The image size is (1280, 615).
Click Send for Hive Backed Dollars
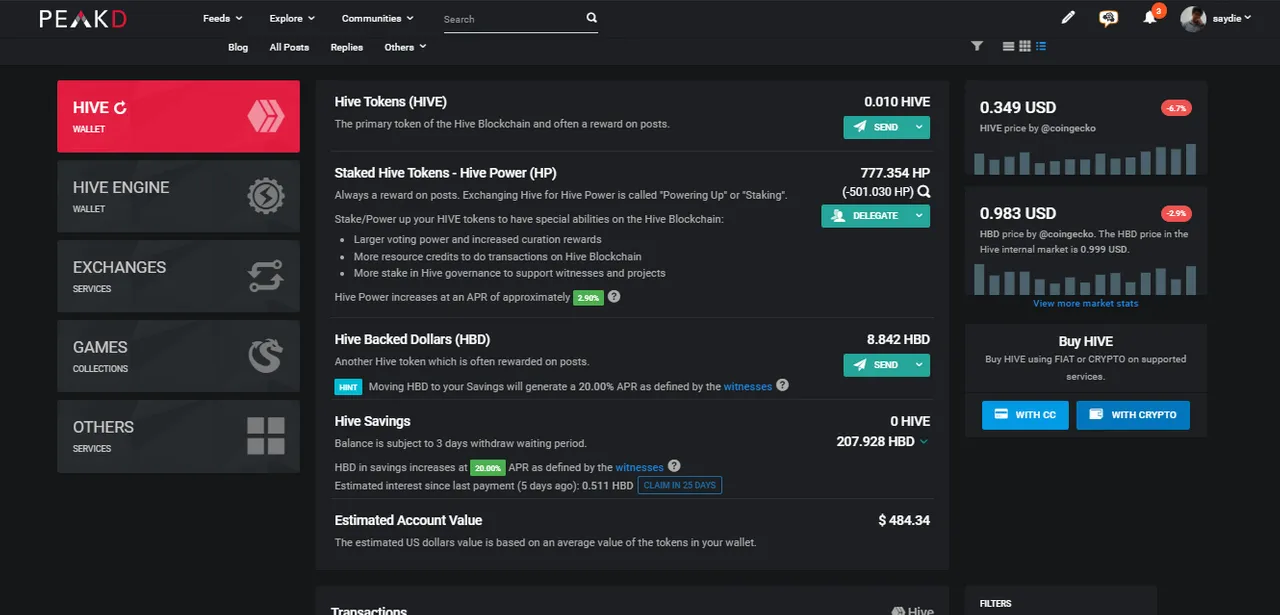point(876,365)
